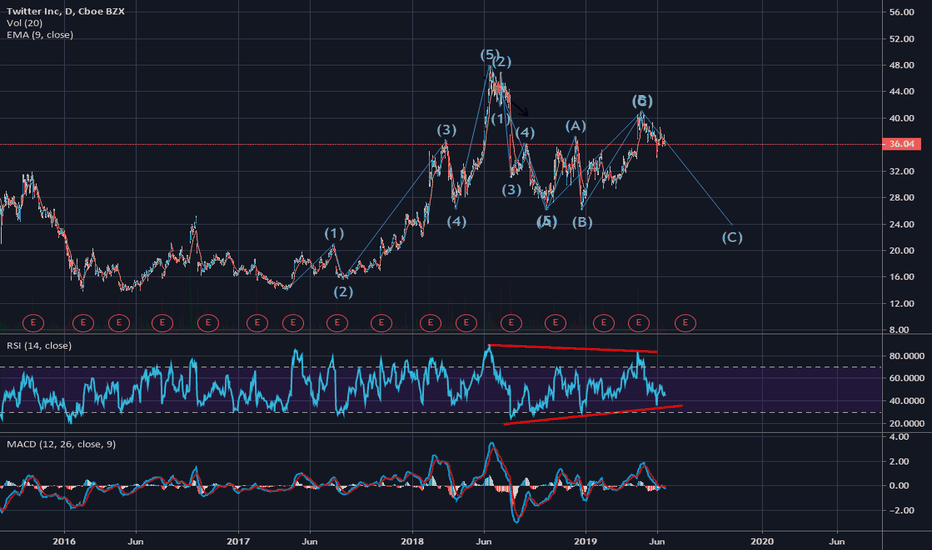Click the 2017 label on time axis
Image resolution: width=932 pixels, height=550 pixels.
click(x=238, y=541)
